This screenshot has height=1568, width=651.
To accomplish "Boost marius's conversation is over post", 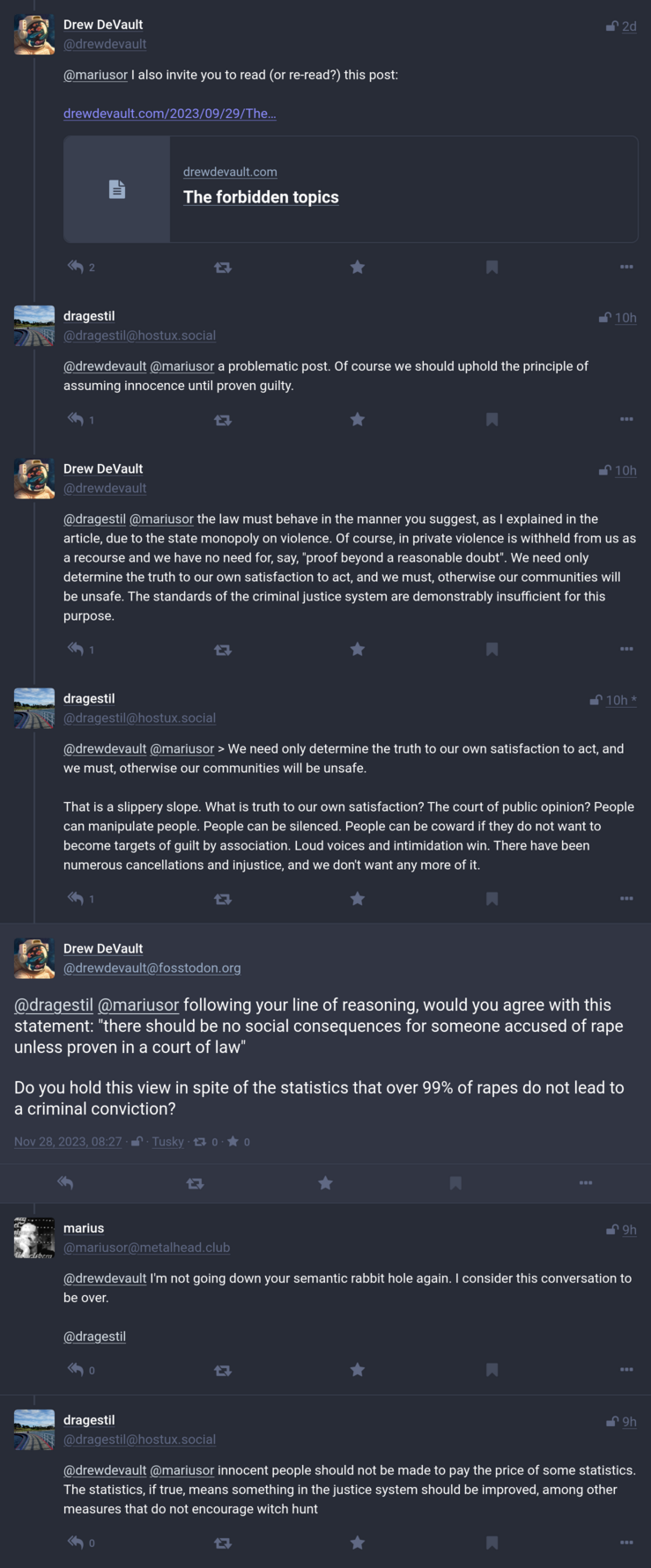I will (x=223, y=1370).
